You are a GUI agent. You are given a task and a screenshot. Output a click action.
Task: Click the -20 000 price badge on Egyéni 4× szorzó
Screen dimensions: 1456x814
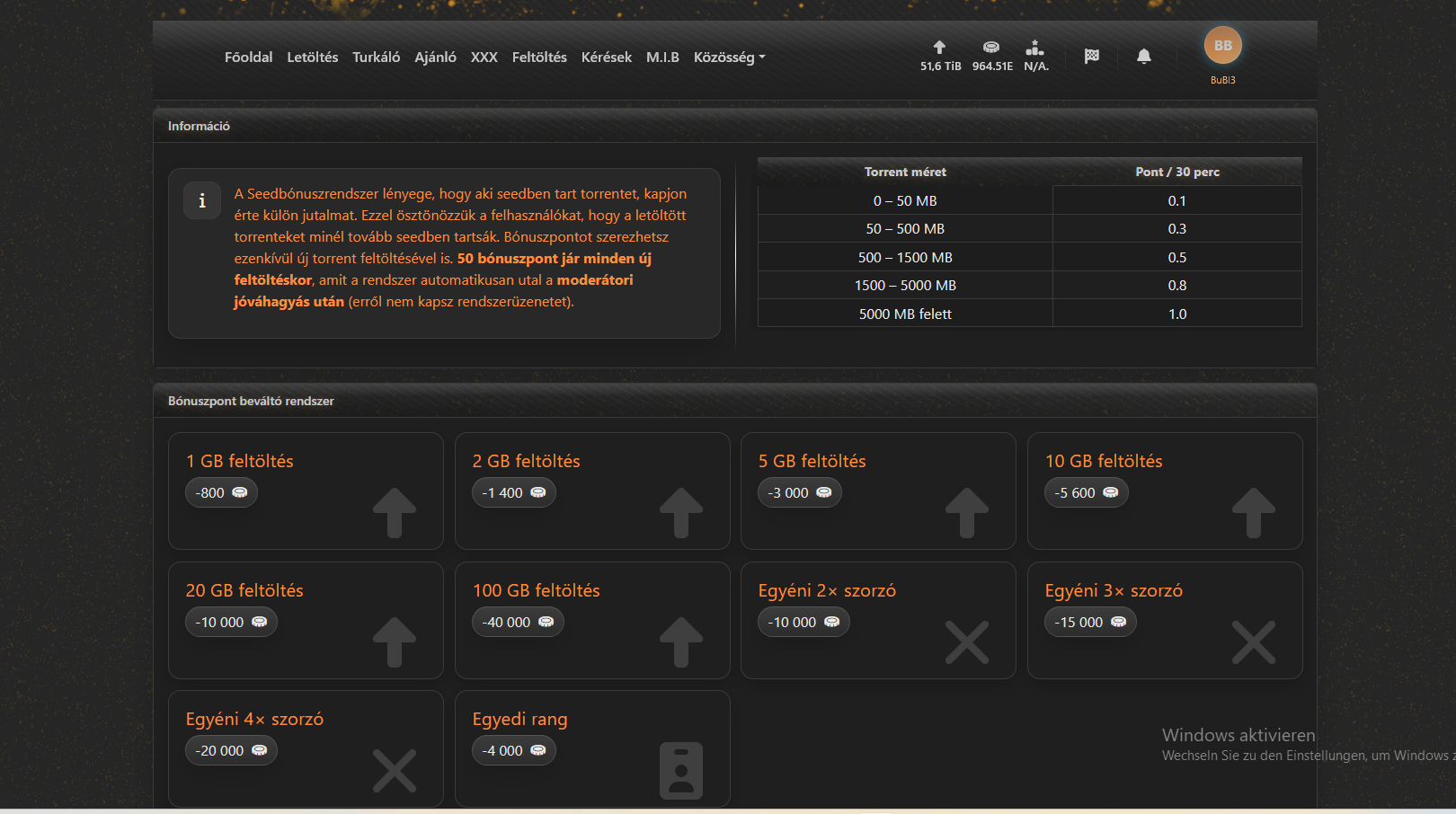pos(231,751)
